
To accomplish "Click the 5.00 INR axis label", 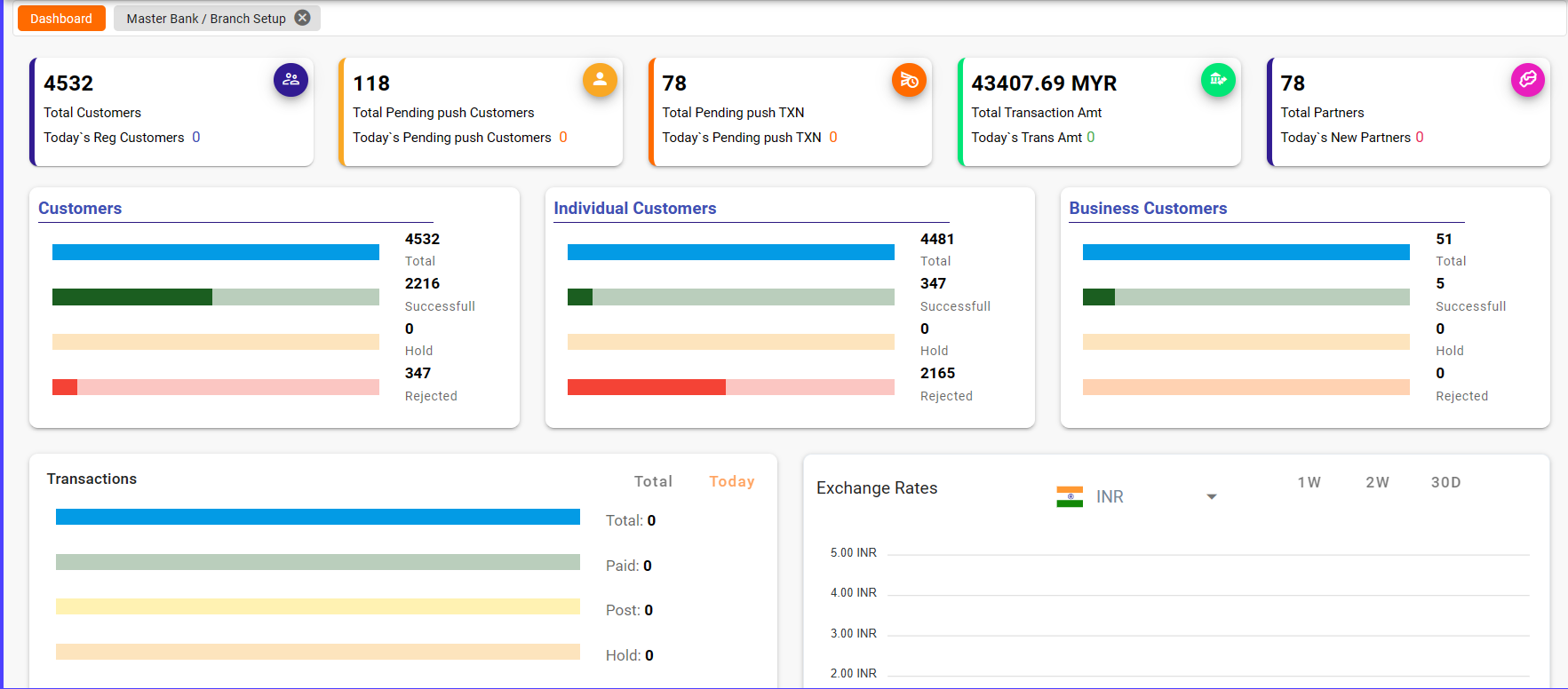I will 854,552.
